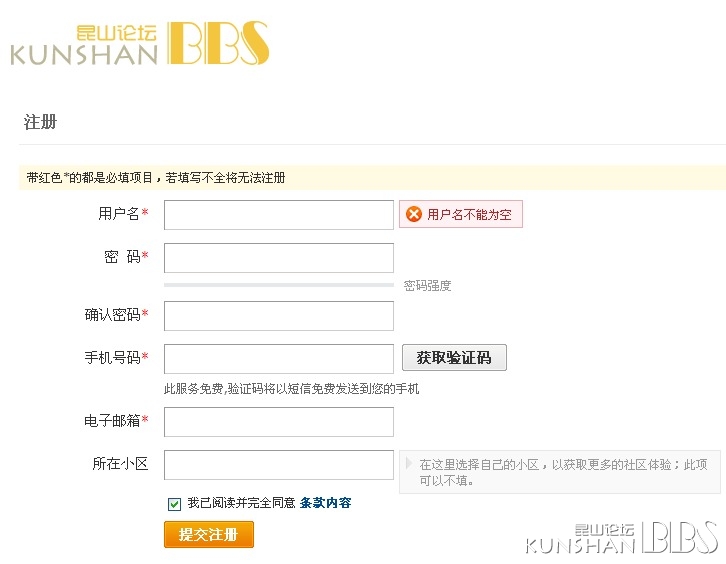Click the SMS verification free service note

(291, 389)
